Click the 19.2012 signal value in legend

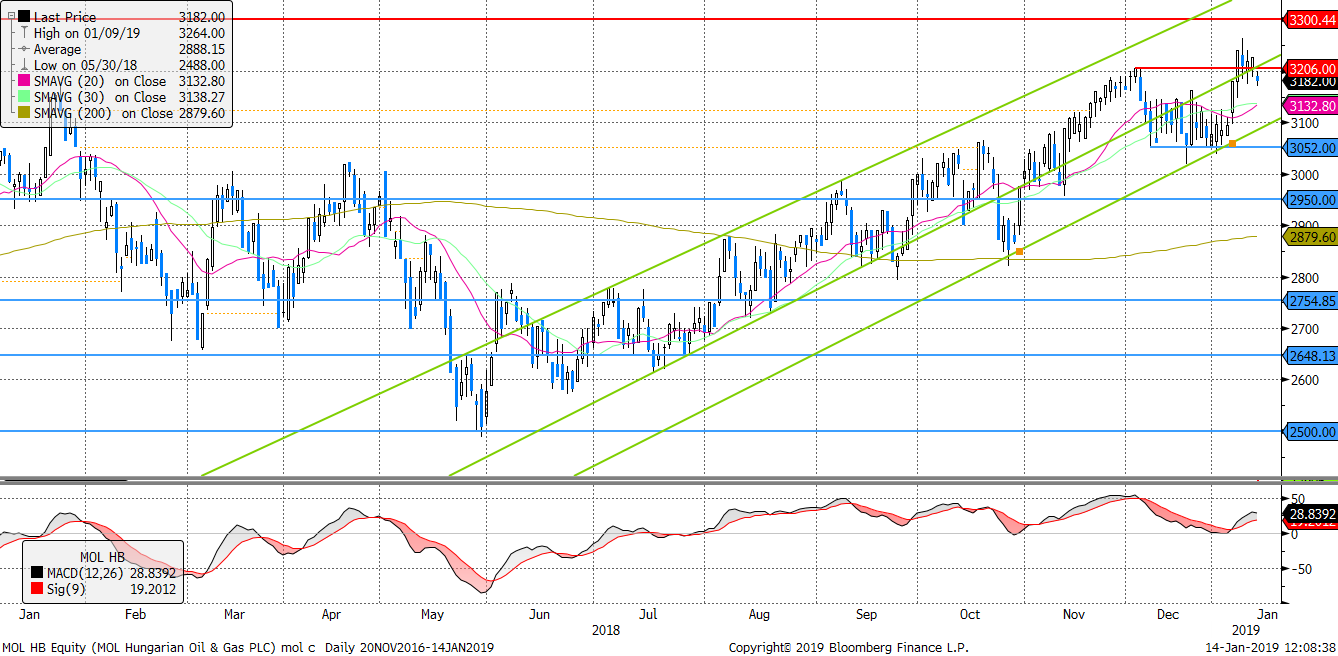tap(152, 591)
